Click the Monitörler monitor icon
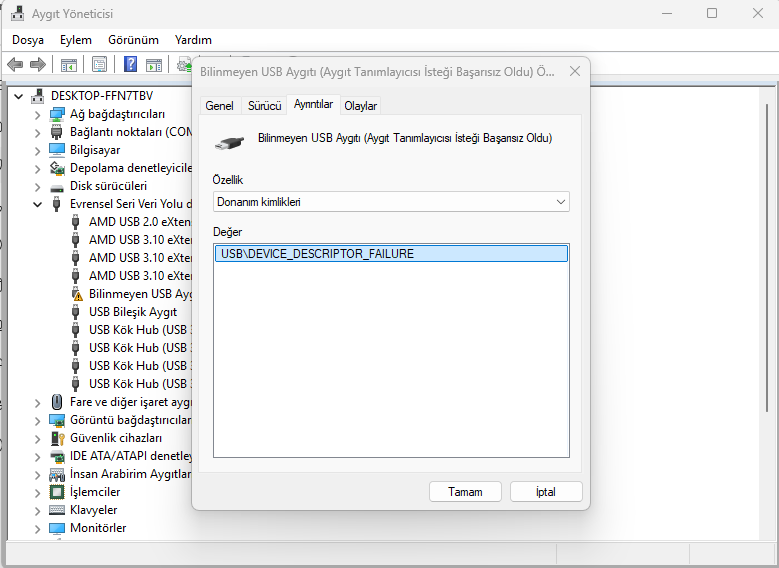Viewport: 779px width, 568px height. tap(57, 528)
